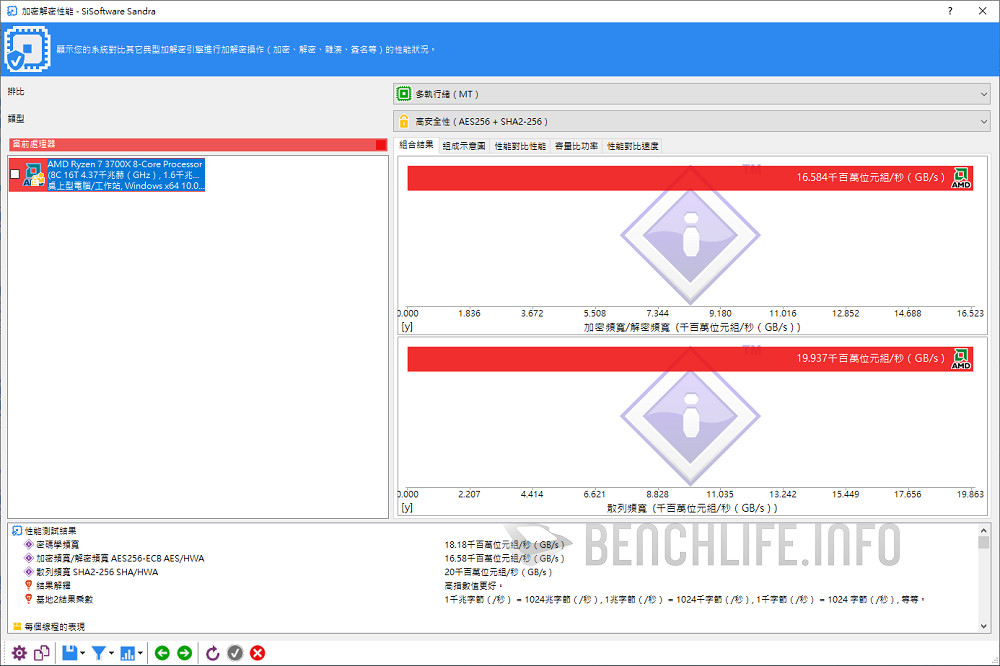Go forward with the green right arrow
This screenshot has height=666, width=1000.
[184, 653]
